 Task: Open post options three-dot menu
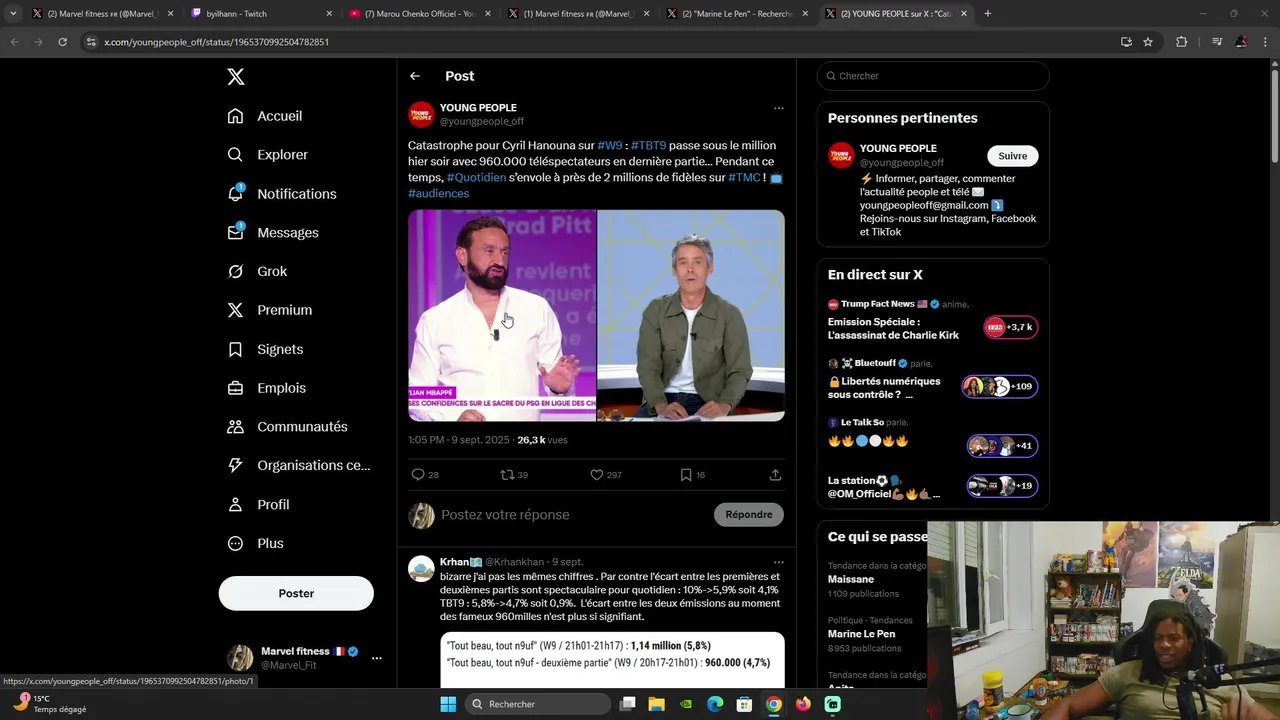click(778, 108)
